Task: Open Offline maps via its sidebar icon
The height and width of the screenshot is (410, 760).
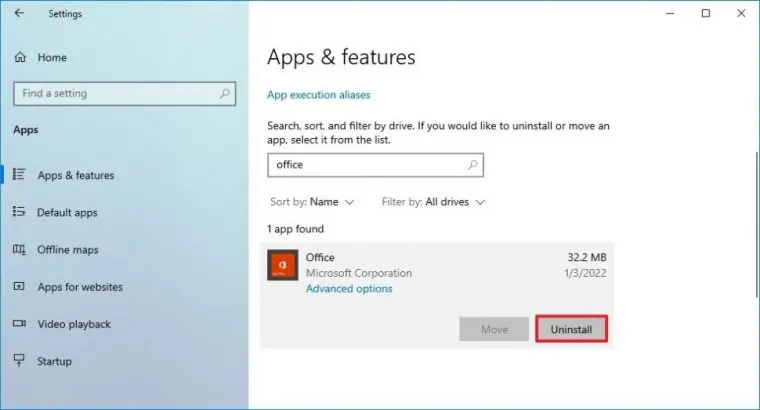Action: tap(19, 249)
